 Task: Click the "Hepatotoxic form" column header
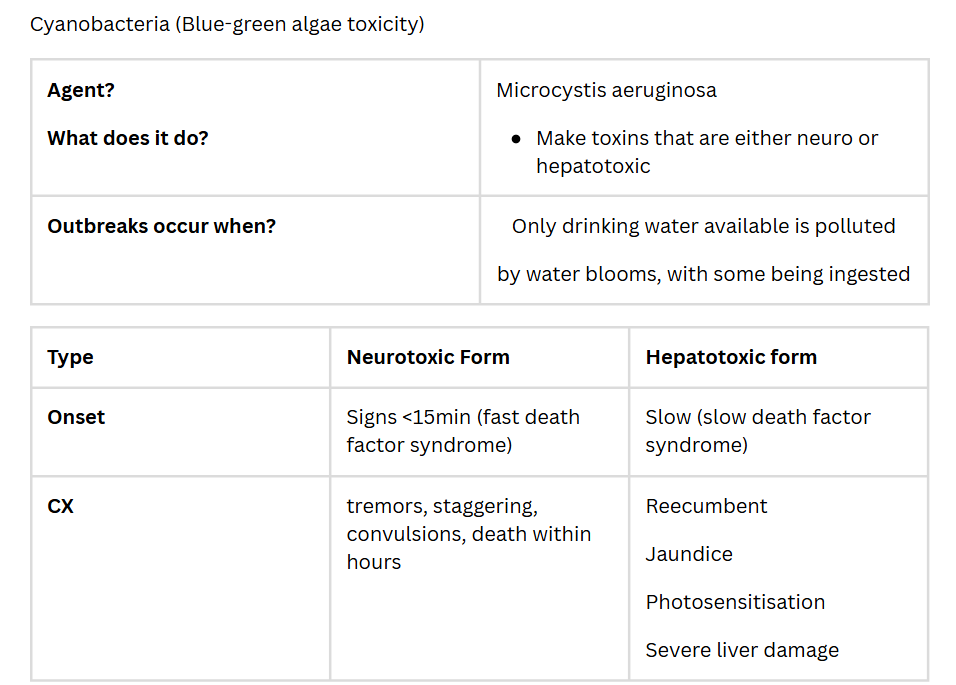click(731, 357)
